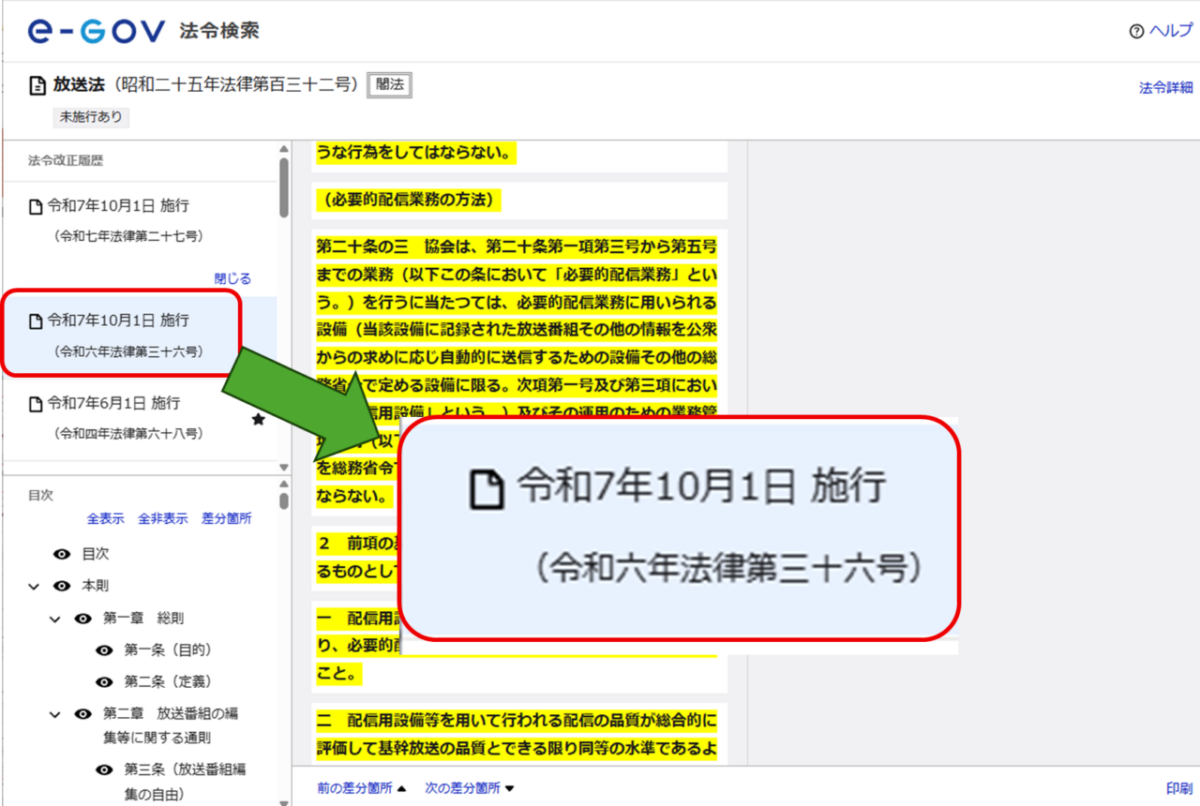The height and width of the screenshot is (806, 1200).
Task: Click the star icon next to 令和7年6月1日 施行
Action: (x=258, y=420)
